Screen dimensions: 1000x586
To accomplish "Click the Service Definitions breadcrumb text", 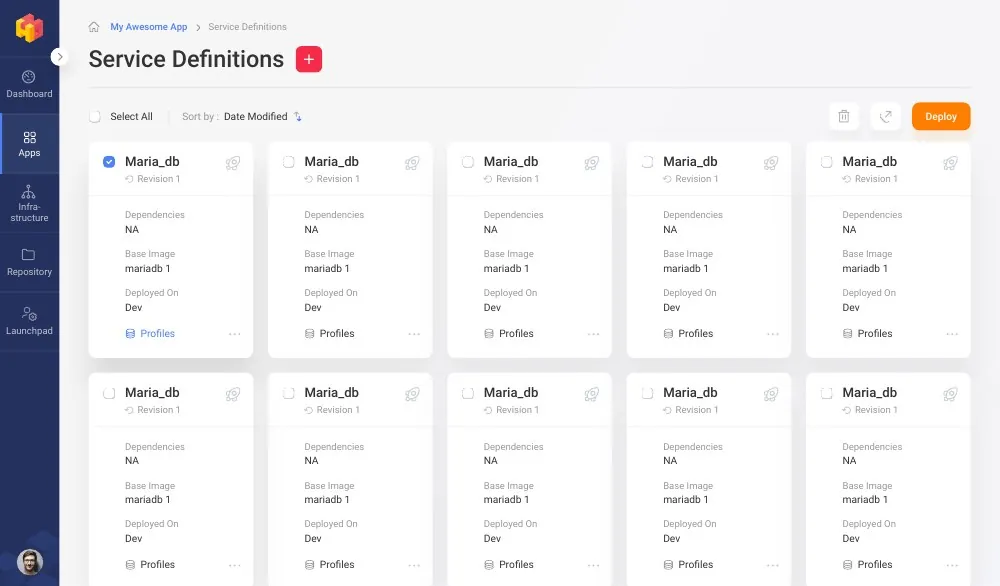I will pos(247,27).
